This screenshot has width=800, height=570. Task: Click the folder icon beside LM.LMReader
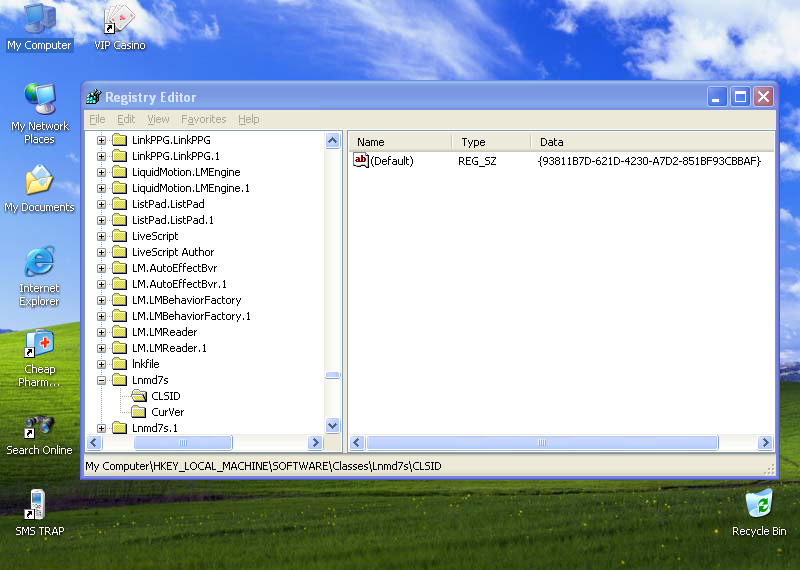(x=119, y=332)
